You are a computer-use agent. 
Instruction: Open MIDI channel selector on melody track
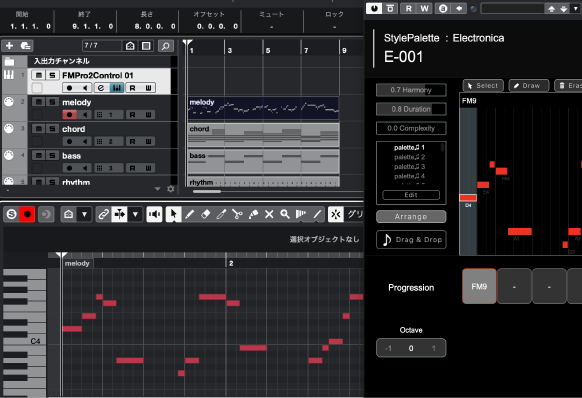pos(109,115)
